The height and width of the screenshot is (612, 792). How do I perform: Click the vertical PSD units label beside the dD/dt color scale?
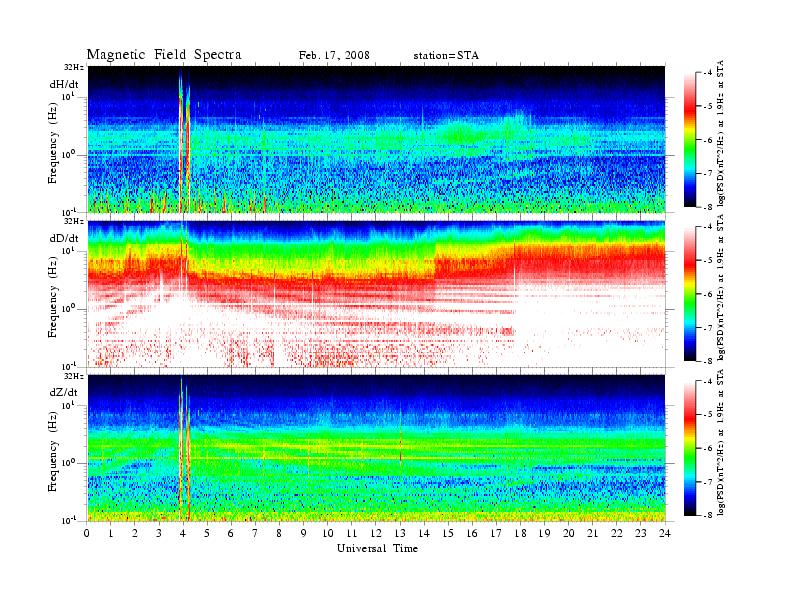[720, 287]
